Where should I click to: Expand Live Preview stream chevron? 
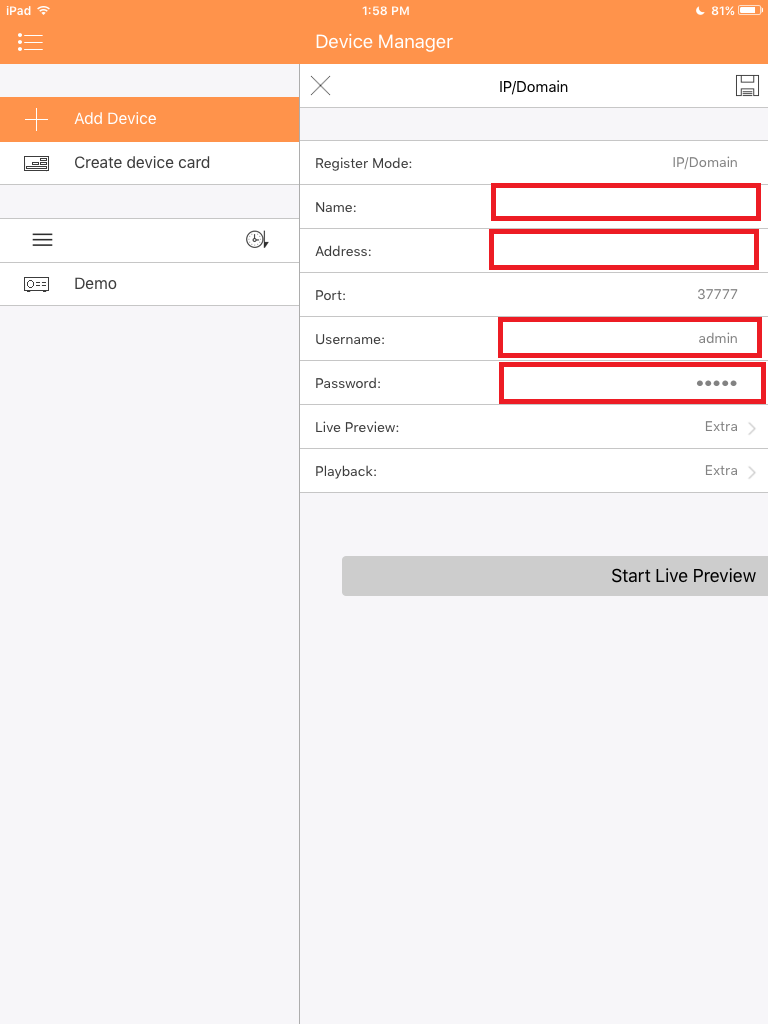coord(752,428)
